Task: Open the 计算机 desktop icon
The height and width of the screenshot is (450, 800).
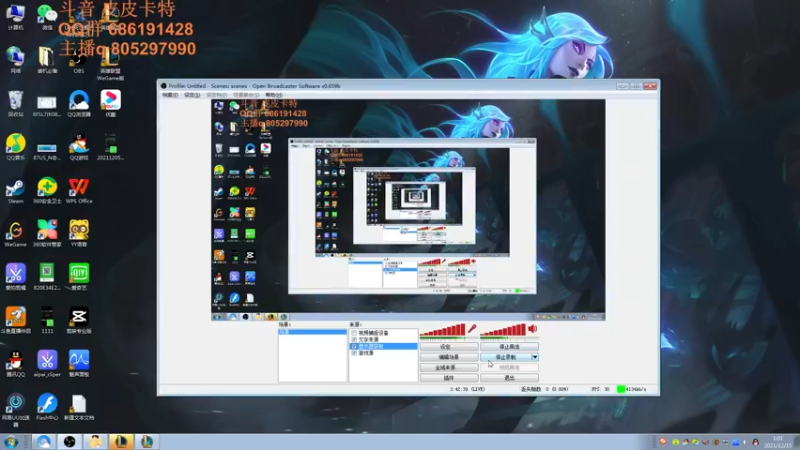Action: [x=15, y=16]
